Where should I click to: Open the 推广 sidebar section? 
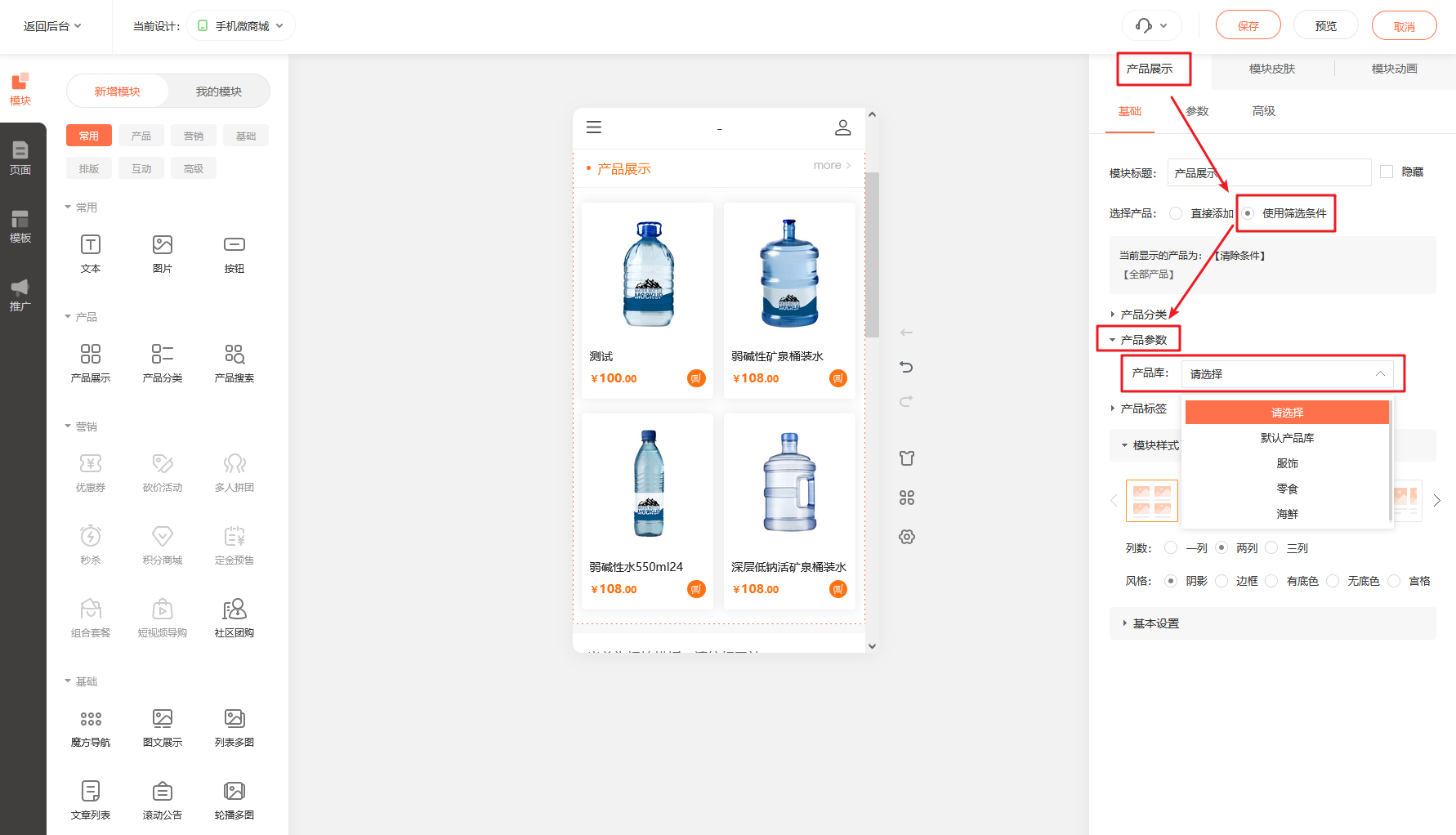click(x=20, y=295)
